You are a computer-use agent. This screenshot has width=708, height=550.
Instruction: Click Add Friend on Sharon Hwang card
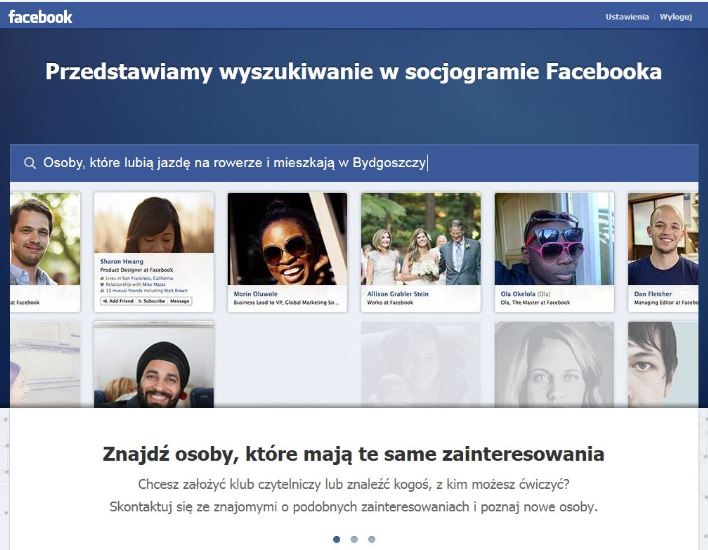point(118,301)
